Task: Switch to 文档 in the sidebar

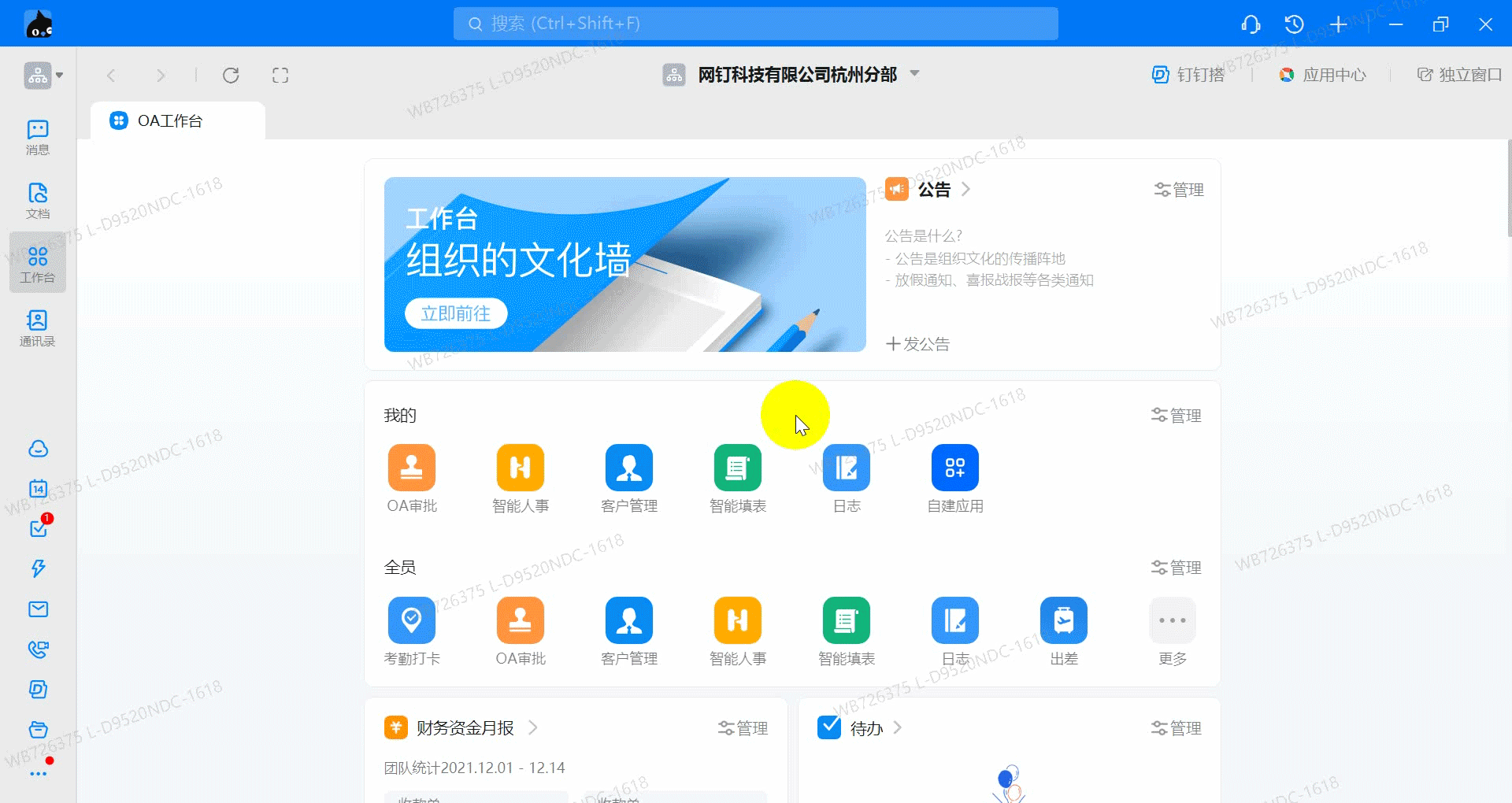Action: [37, 201]
